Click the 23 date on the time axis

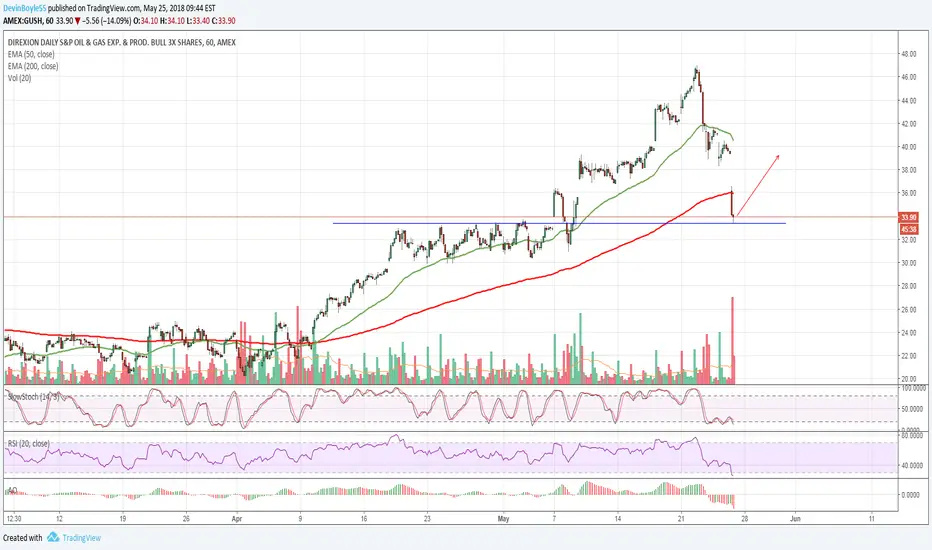[427, 518]
